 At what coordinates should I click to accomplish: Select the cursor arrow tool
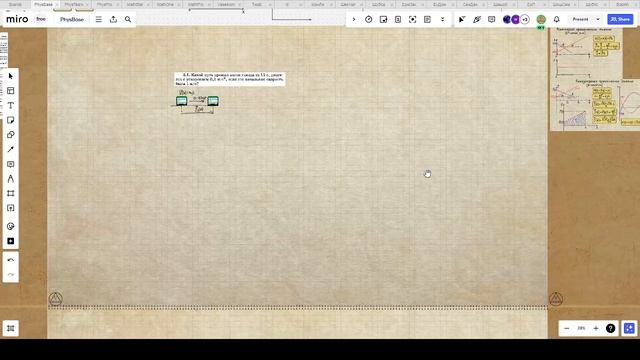click(11, 76)
